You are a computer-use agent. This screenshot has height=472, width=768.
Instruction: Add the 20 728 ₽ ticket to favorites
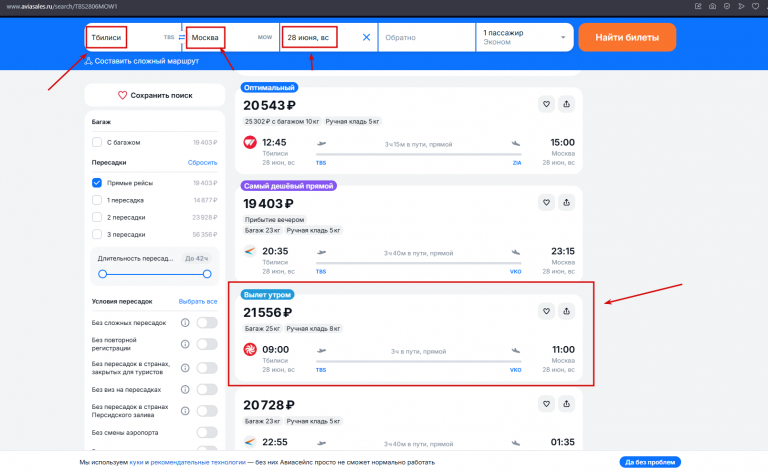pos(546,404)
